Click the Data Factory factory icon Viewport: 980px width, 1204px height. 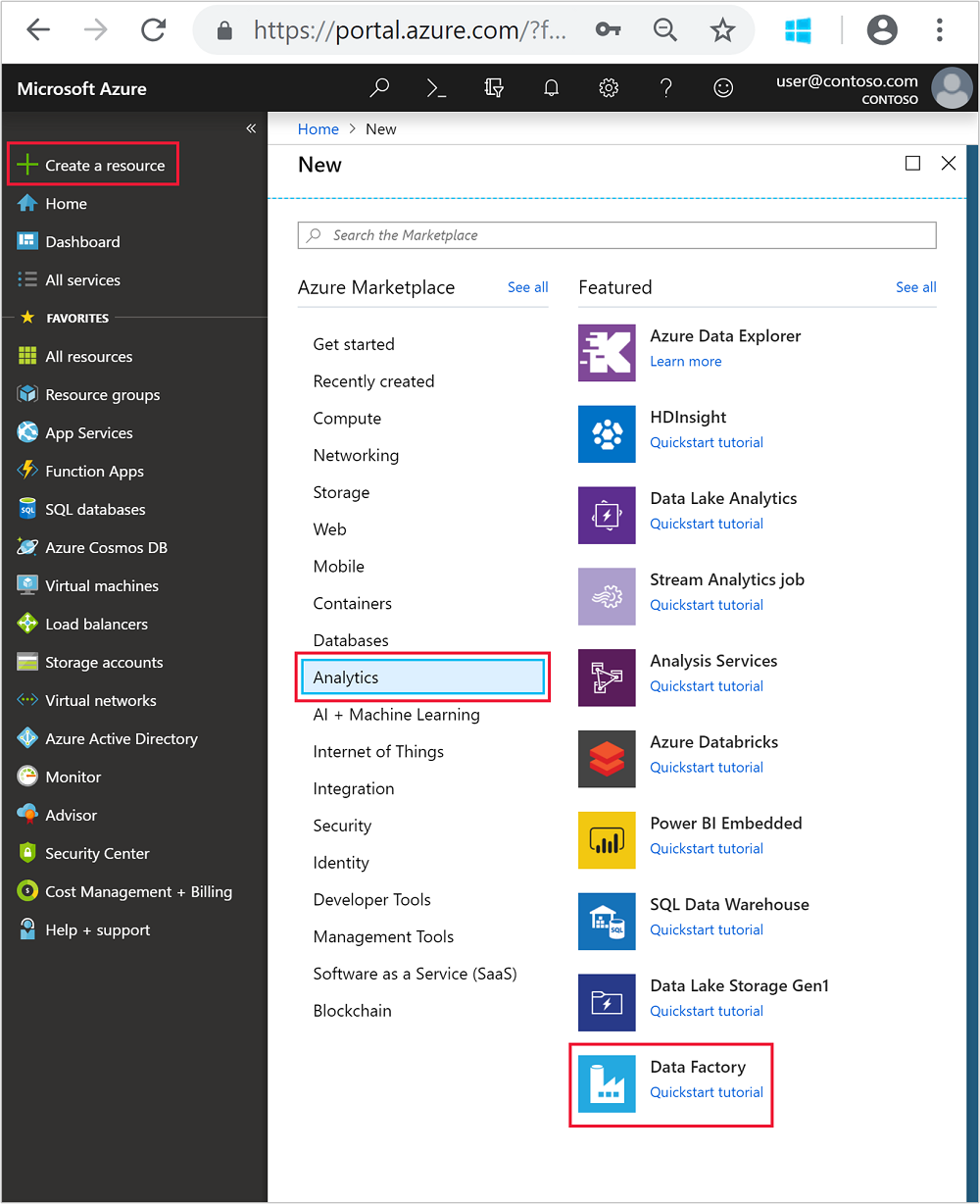pos(607,1083)
